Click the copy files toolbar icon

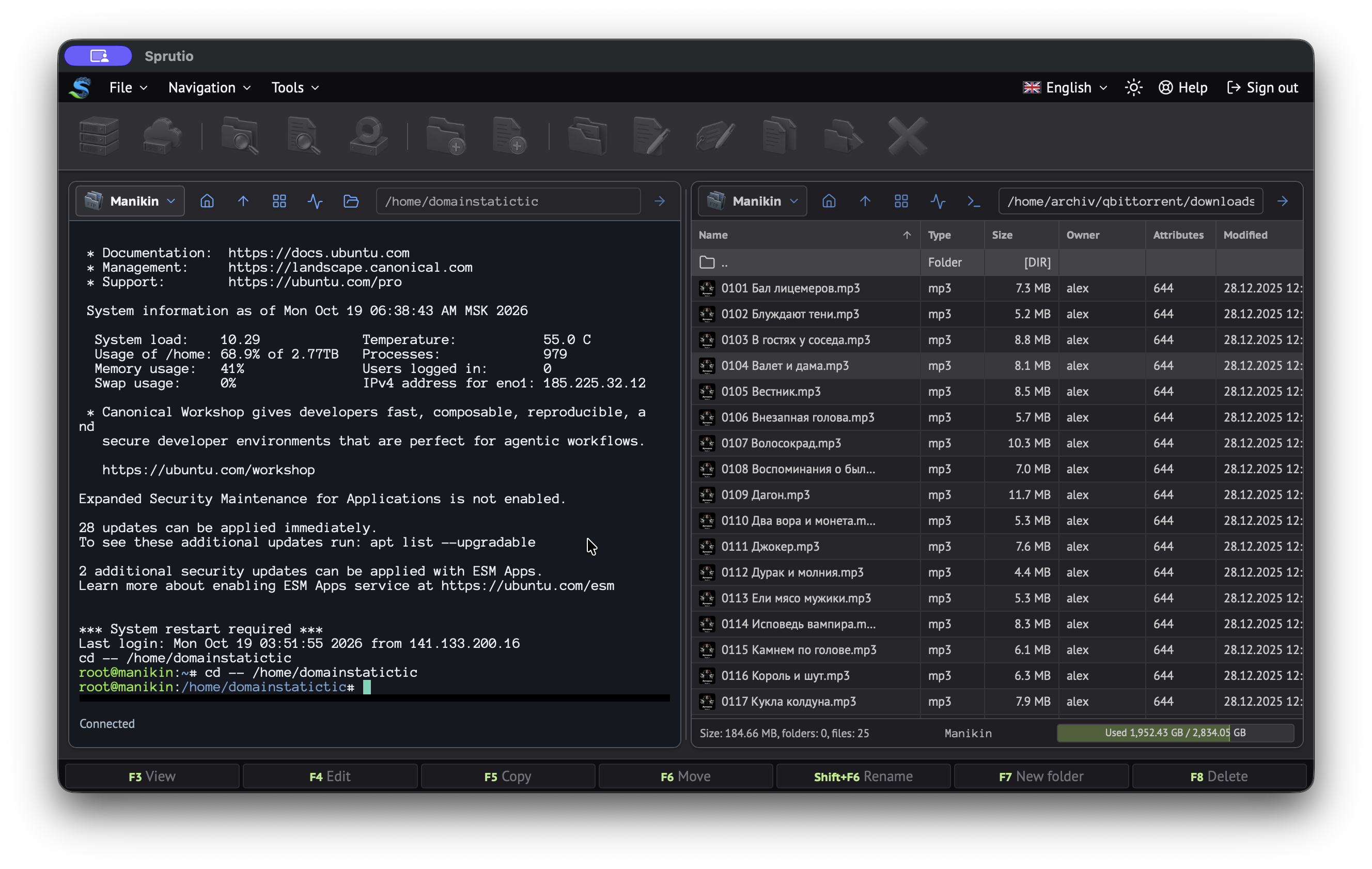click(x=779, y=136)
